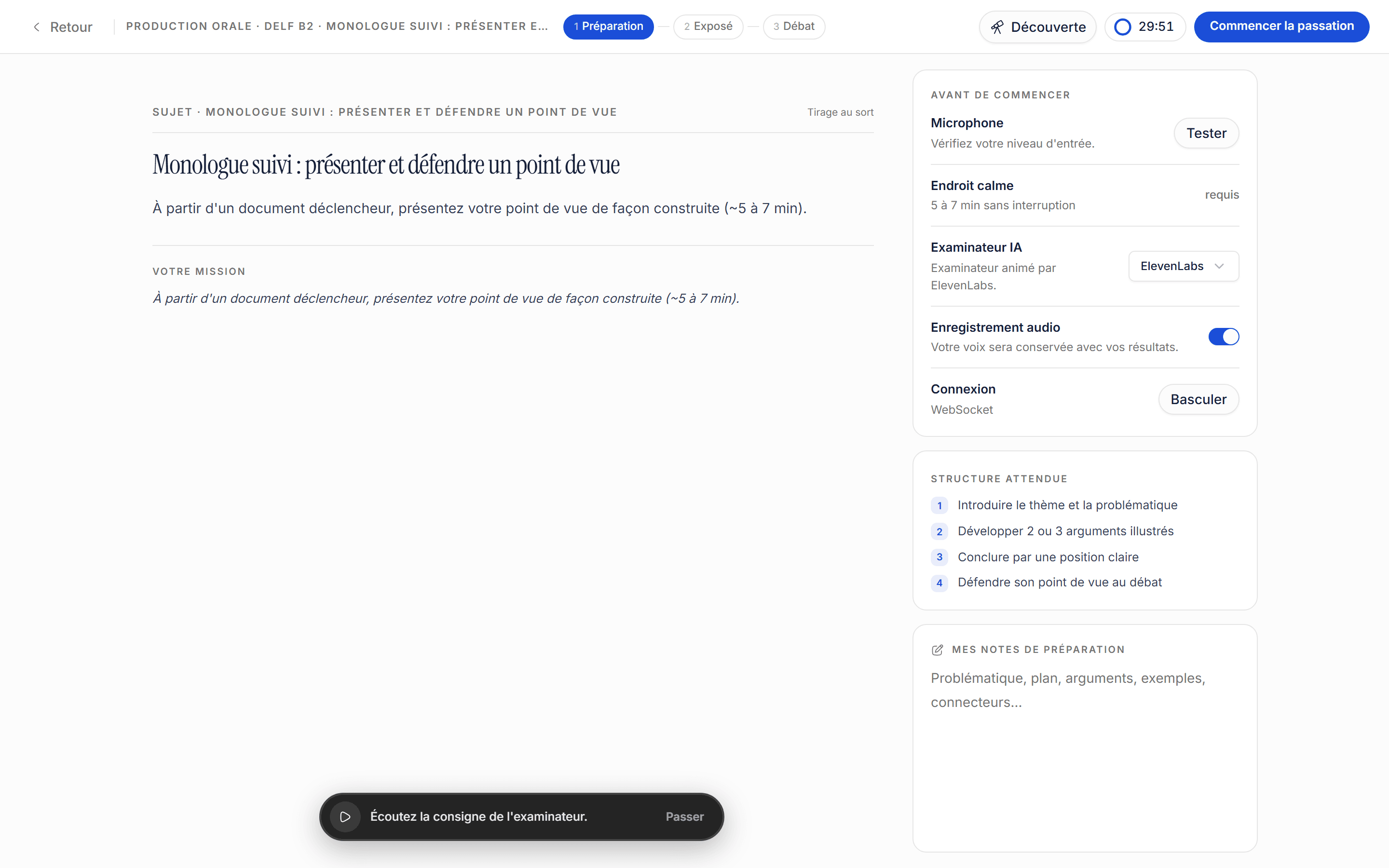Click the Microphone setting label
The image size is (1389, 868).
tap(967, 123)
